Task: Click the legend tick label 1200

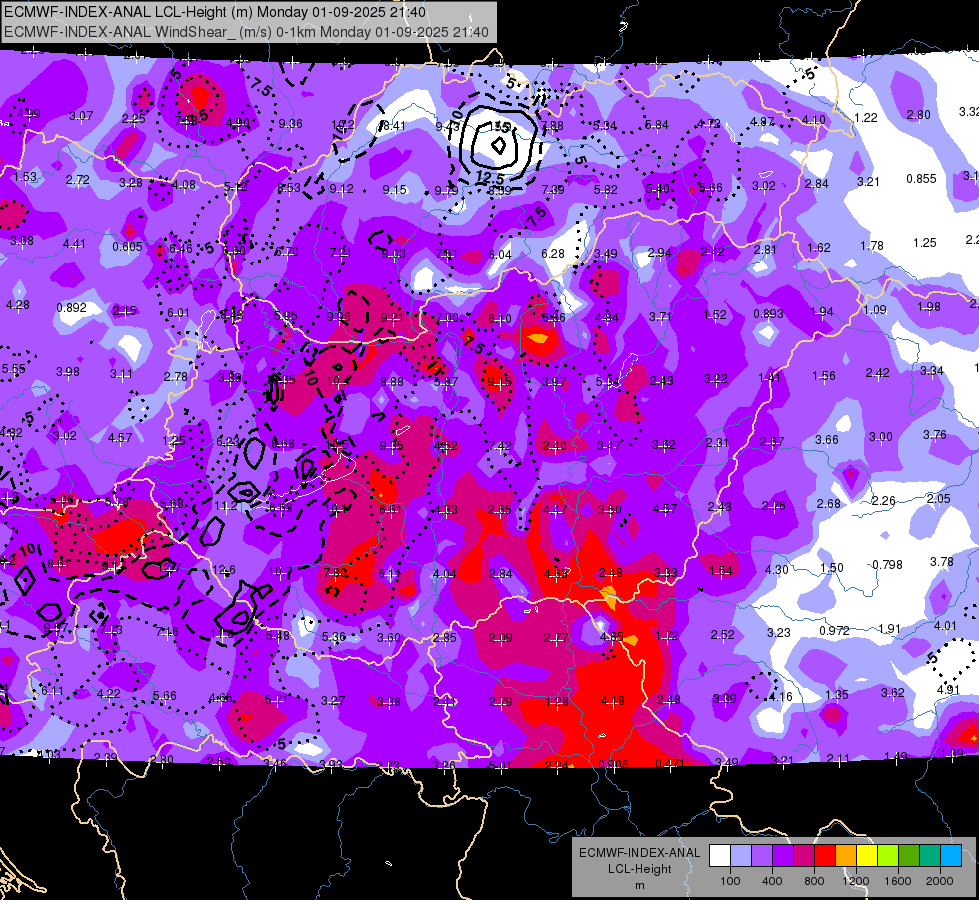Action: click(856, 881)
